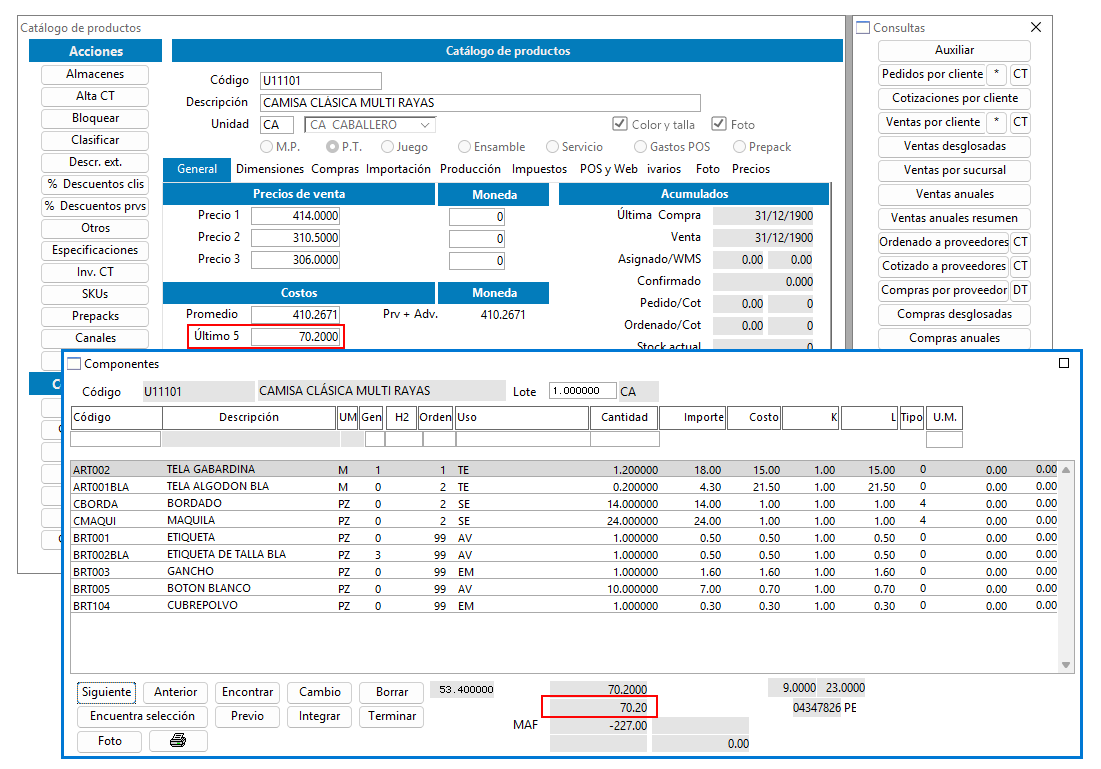The height and width of the screenshot is (769, 1101).
Task: Click the scroll down arrow in components list
Action: coord(1066,664)
